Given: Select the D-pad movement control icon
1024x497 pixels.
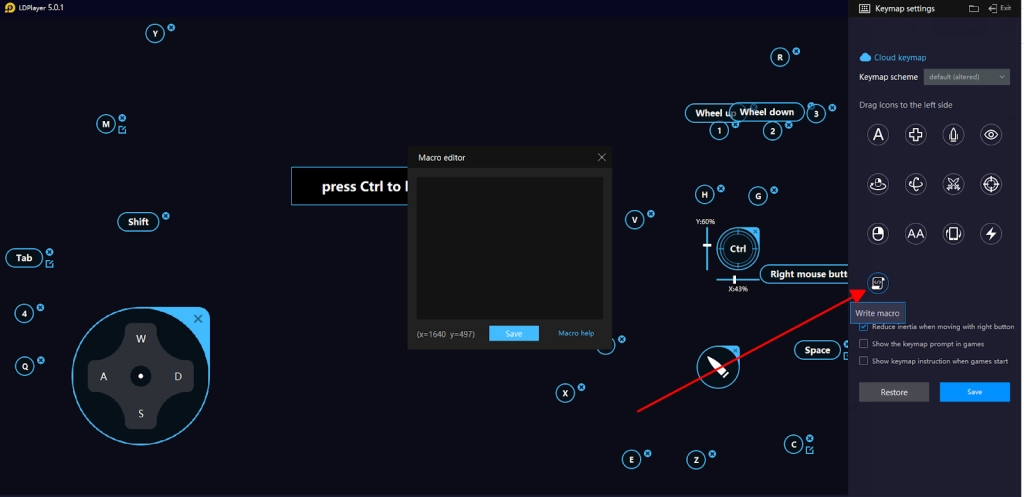Looking at the screenshot, I should pos(915,135).
